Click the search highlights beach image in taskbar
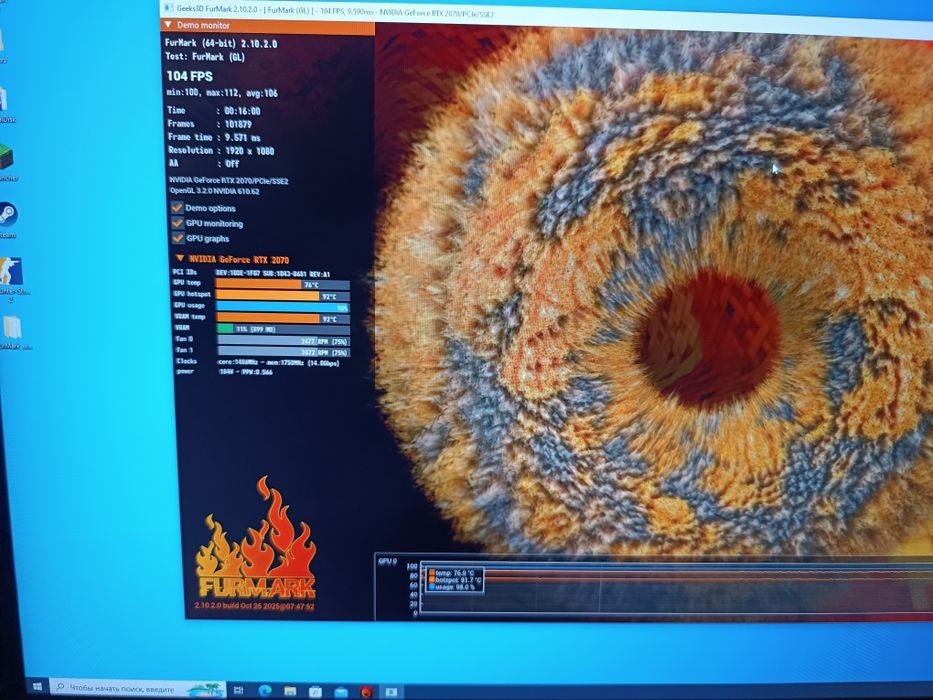The width and height of the screenshot is (933, 700). click(x=206, y=690)
